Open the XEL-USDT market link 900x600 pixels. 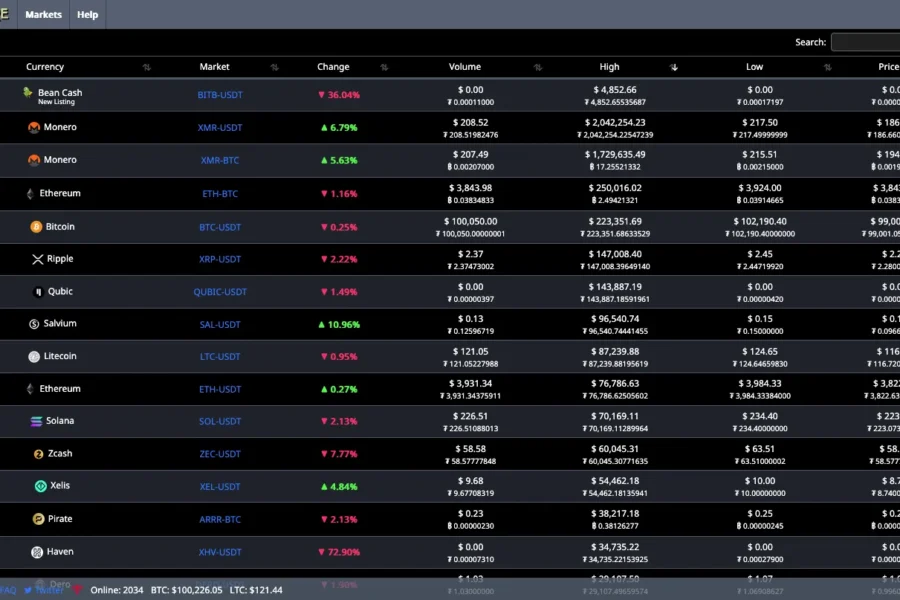pos(220,487)
